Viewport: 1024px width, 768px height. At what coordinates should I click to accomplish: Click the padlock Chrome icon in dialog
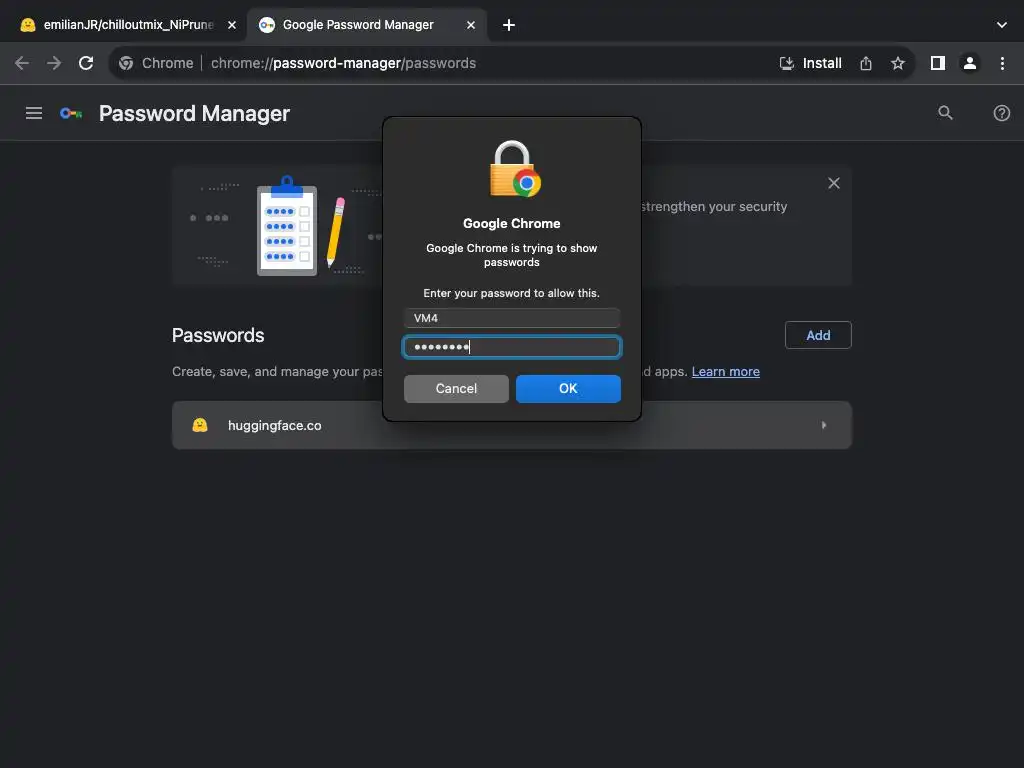515,169
